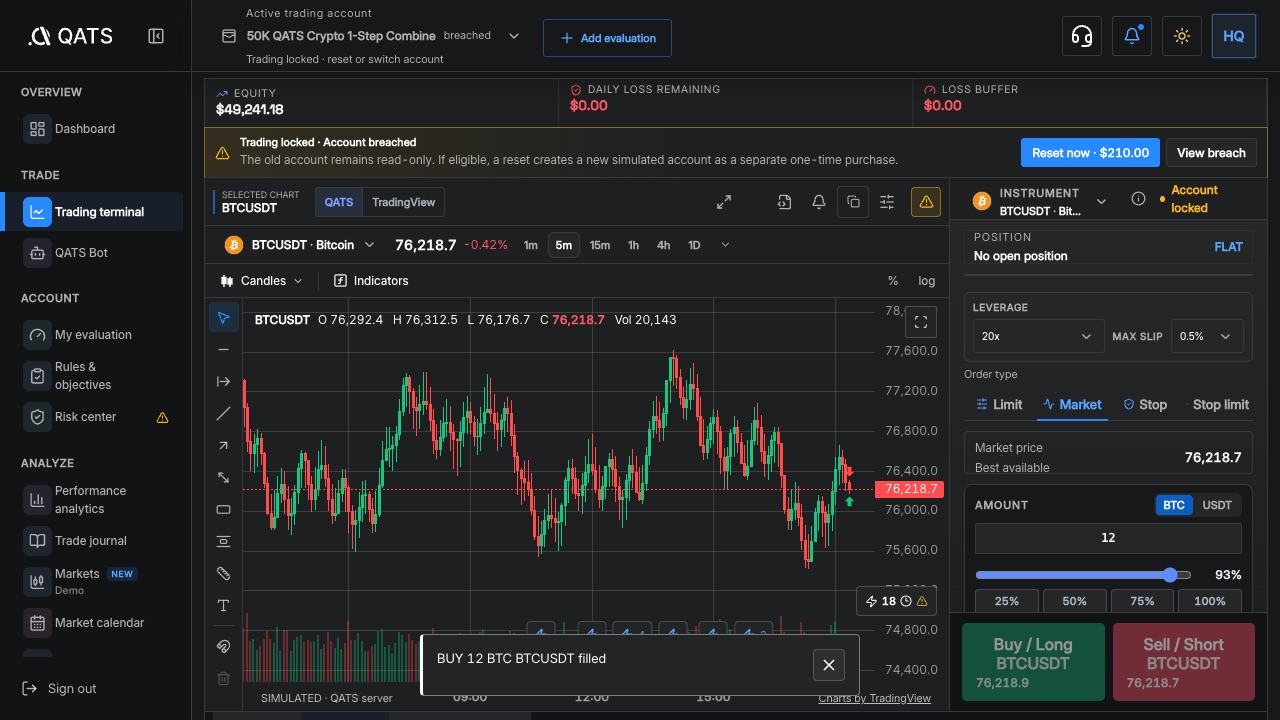
Task: Select the ruler measure tool
Action: pos(224,574)
